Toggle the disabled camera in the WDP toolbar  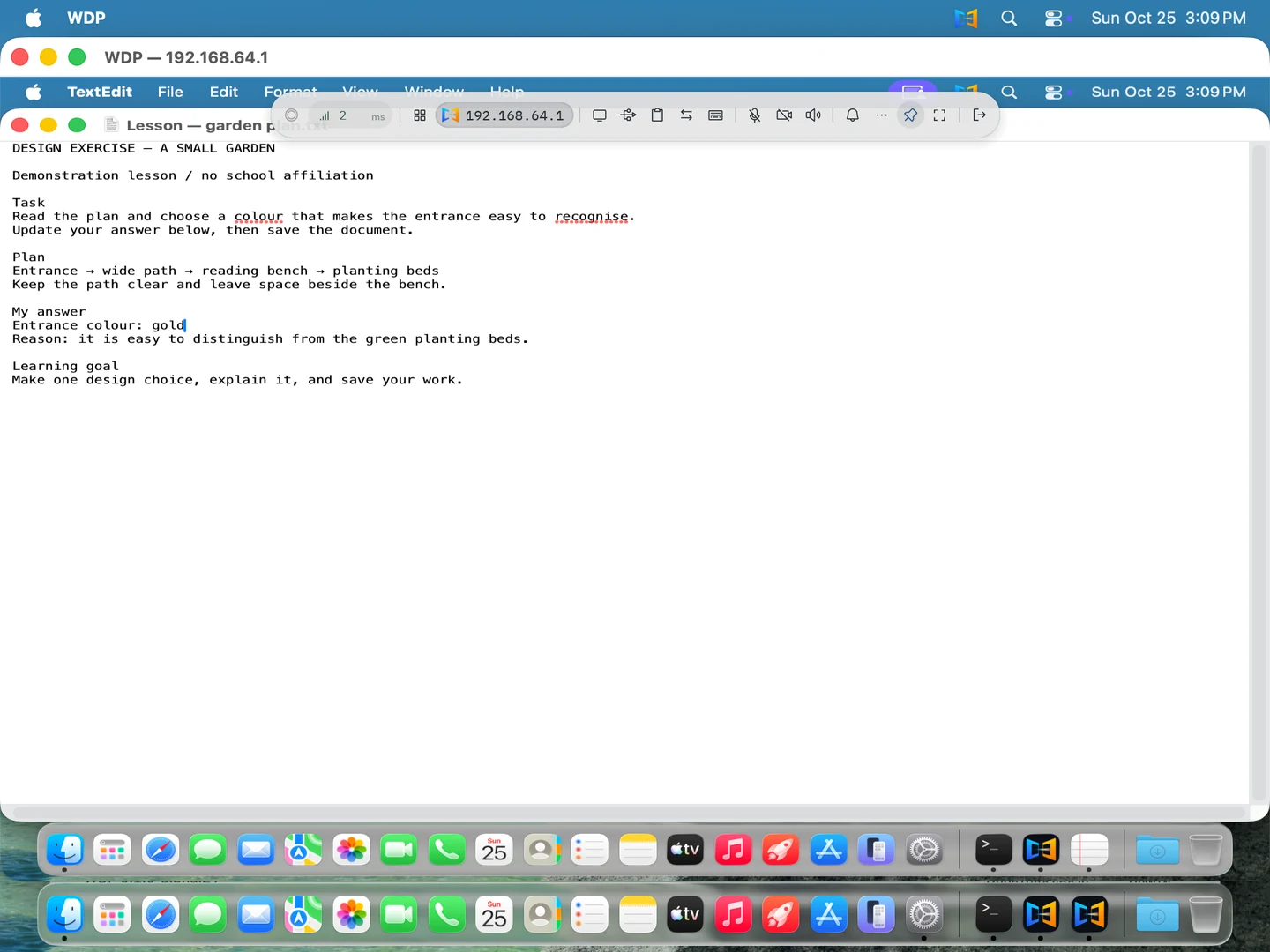click(x=784, y=115)
